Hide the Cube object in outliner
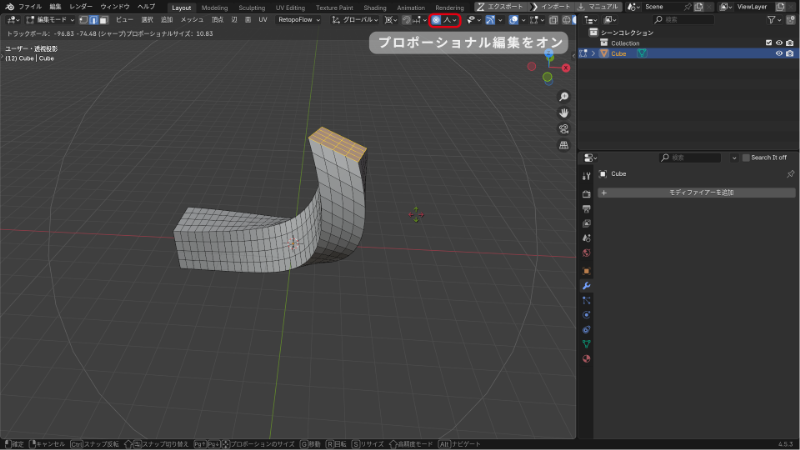800x450 pixels. pyautogui.click(x=778, y=54)
